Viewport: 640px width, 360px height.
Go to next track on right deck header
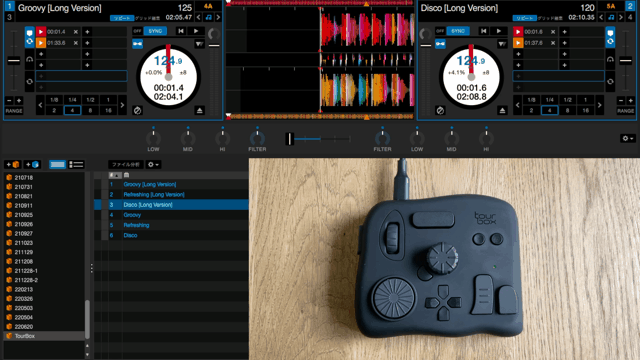[x=621, y=17]
